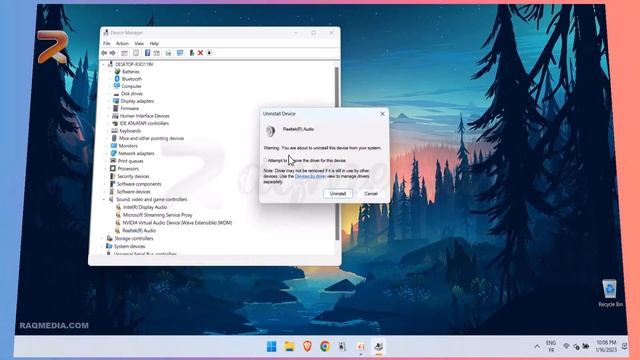Click the battery icon in system tray

(x=586, y=347)
